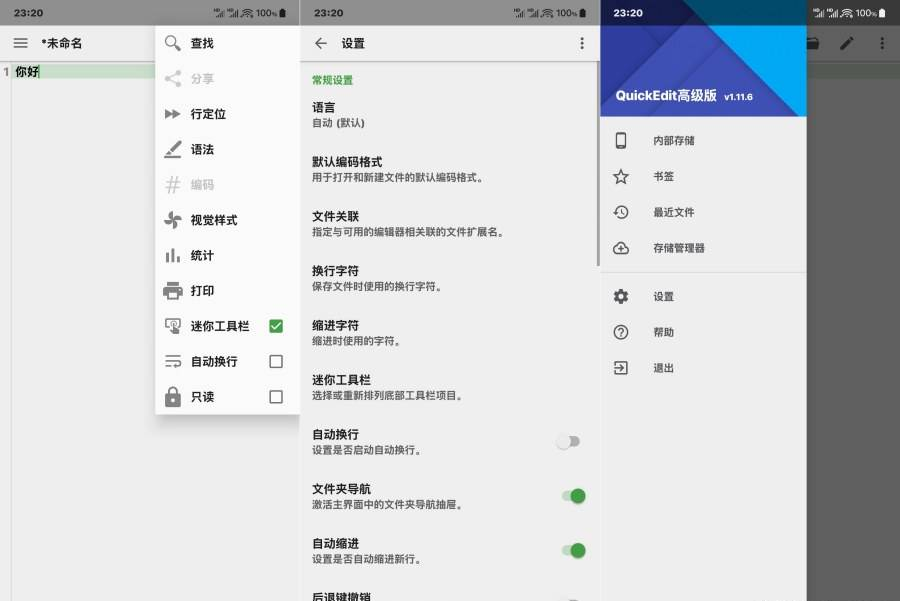Turn on the 自动换行 settings switch
900x601 pixels.
(x=569, y=442)
